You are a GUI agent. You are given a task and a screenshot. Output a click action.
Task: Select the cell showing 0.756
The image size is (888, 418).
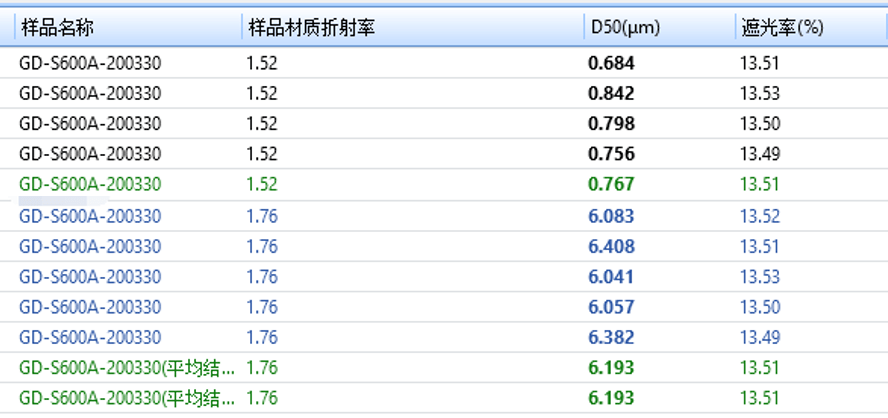(x=611, y=154)
